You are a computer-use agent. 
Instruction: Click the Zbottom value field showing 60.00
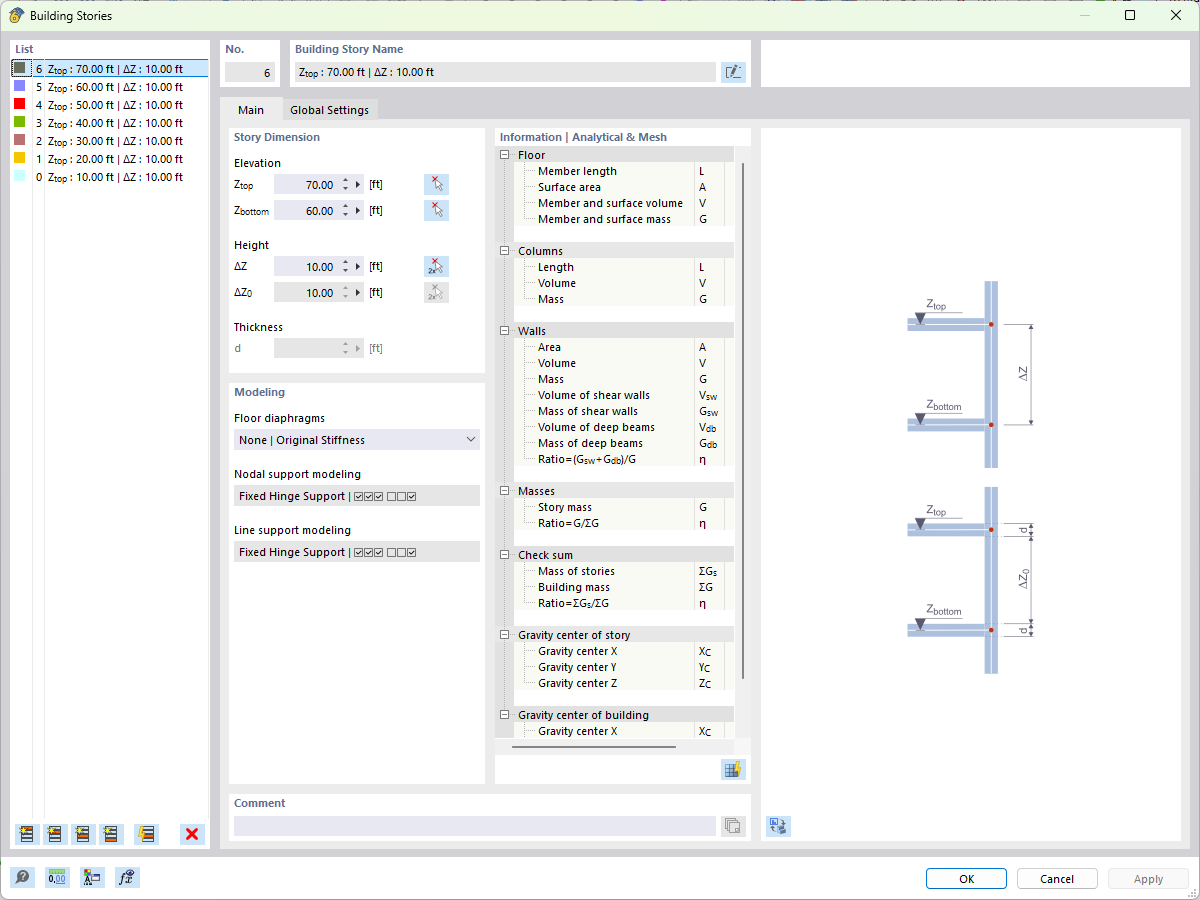307,211
